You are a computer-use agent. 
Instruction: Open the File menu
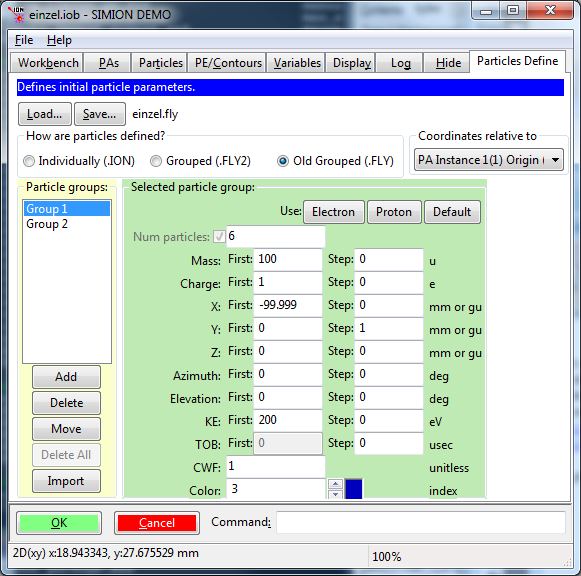[x=24, y=40]
